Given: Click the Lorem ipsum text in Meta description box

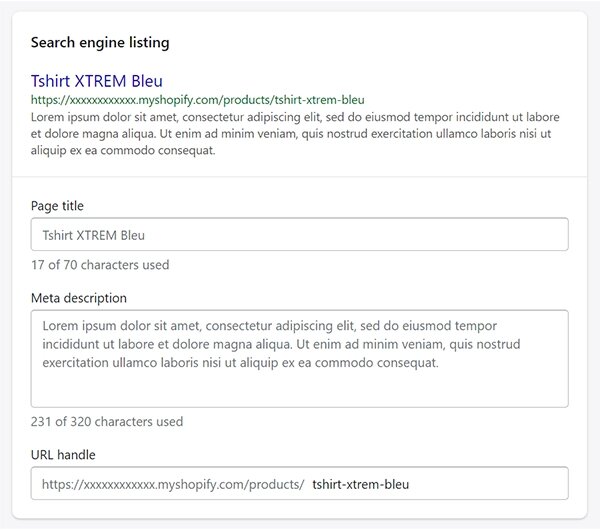Looking at the screenshot, I should pyautogui.click(x=281, y=344).
